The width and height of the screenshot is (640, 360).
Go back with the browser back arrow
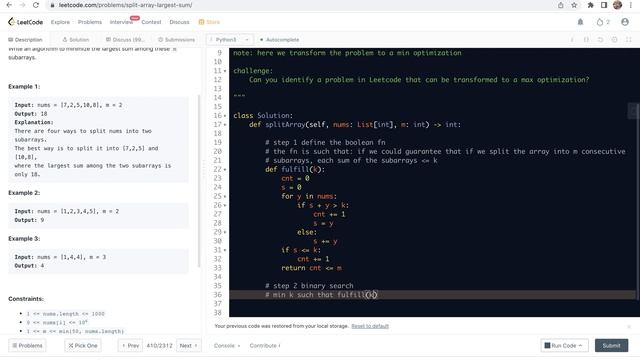9,5
